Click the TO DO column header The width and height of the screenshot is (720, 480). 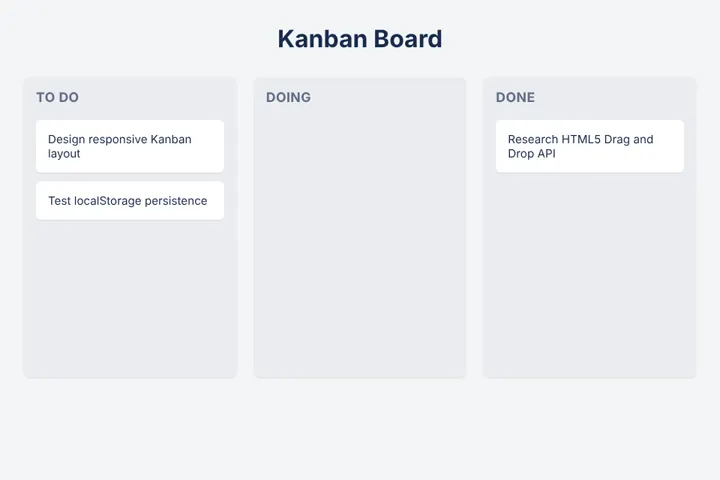point(57,97)
